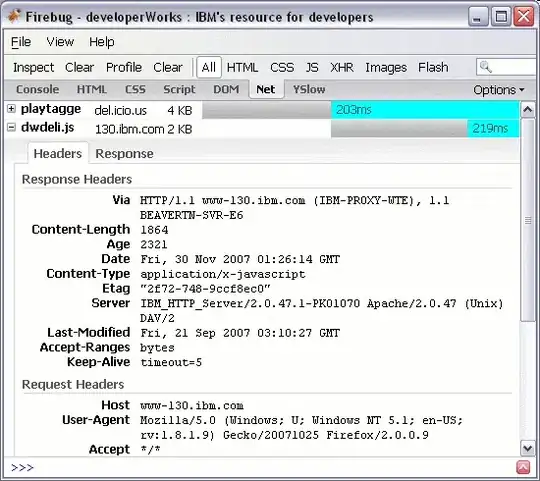Click the 130.ibm.com domain text
The width and height of the screenshot is (540, 481).
(129, 129)
